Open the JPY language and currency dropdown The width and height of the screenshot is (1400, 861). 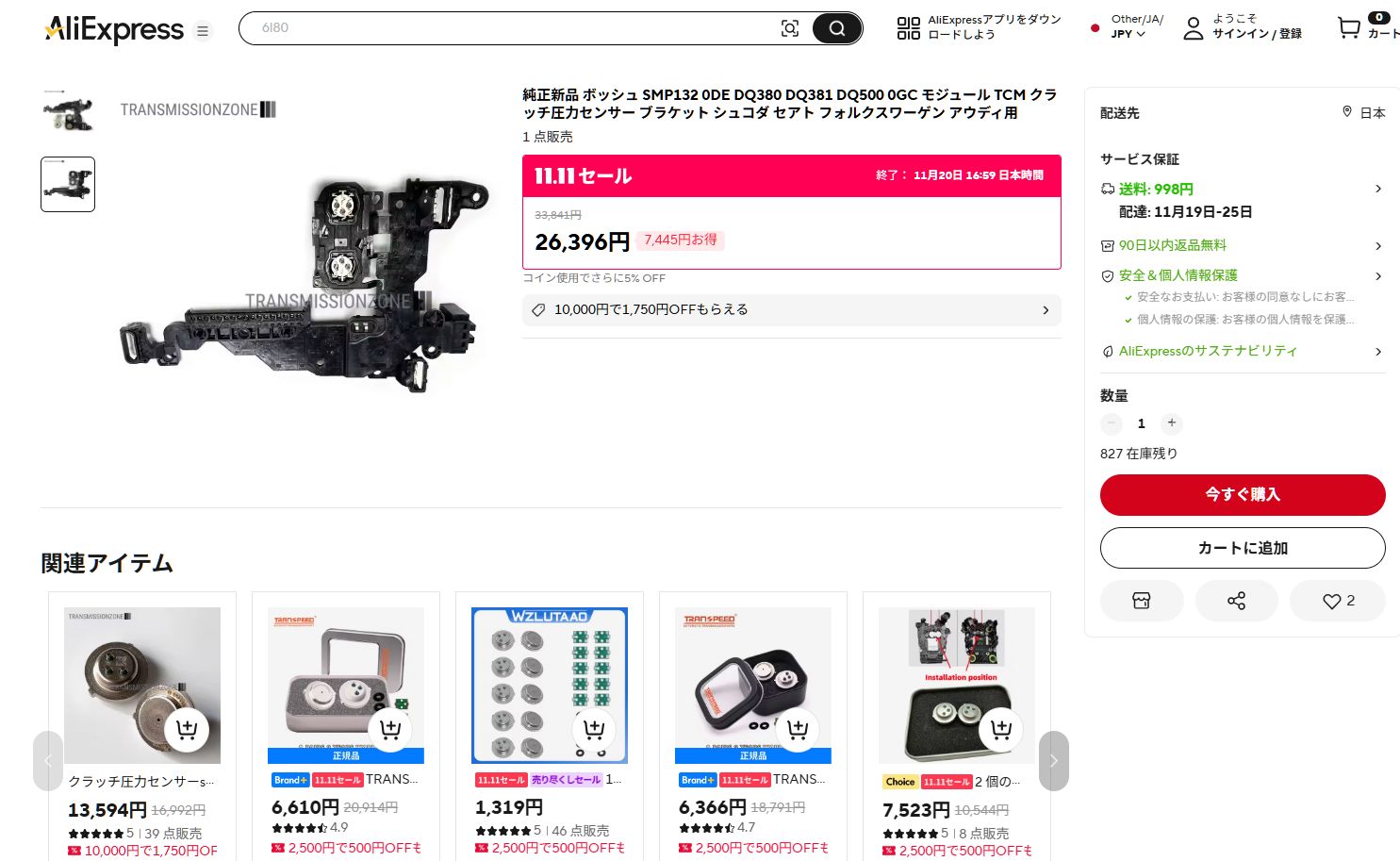1128,34
